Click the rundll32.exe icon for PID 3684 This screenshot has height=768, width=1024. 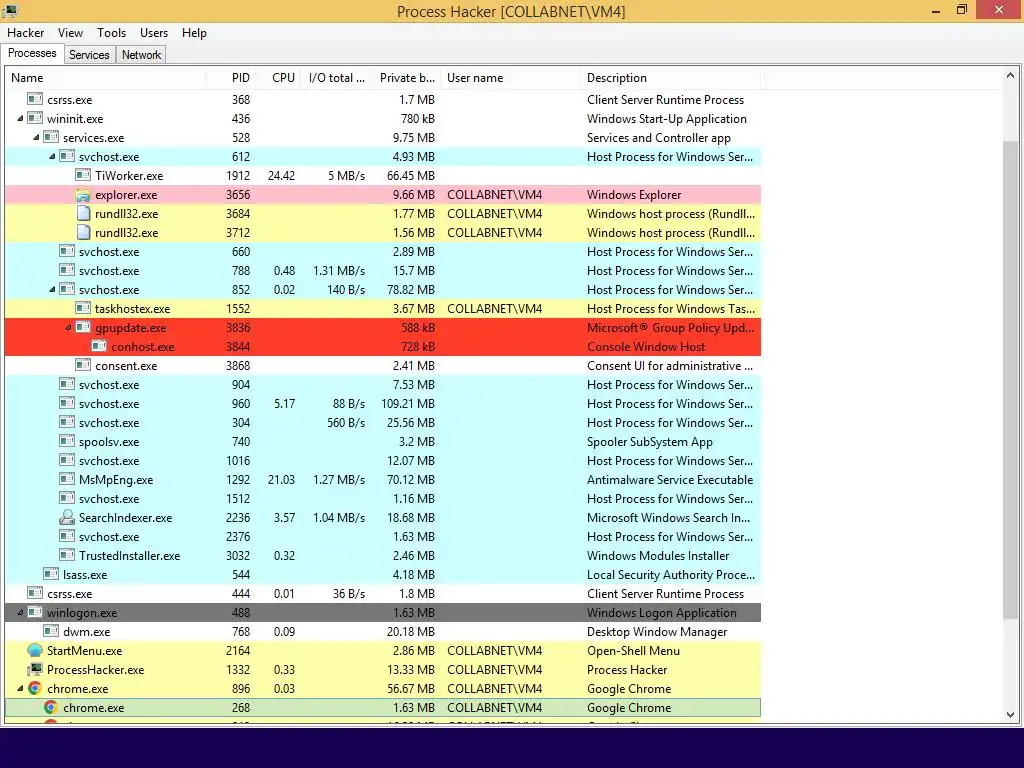(x=83, y=214)
